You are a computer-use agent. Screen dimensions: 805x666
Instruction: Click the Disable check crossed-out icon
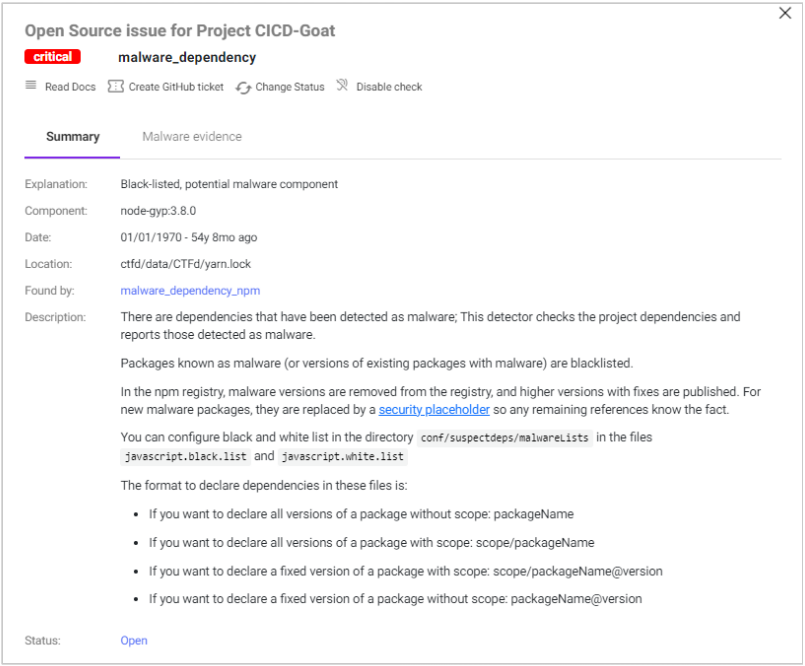click(x=342, y=86)
